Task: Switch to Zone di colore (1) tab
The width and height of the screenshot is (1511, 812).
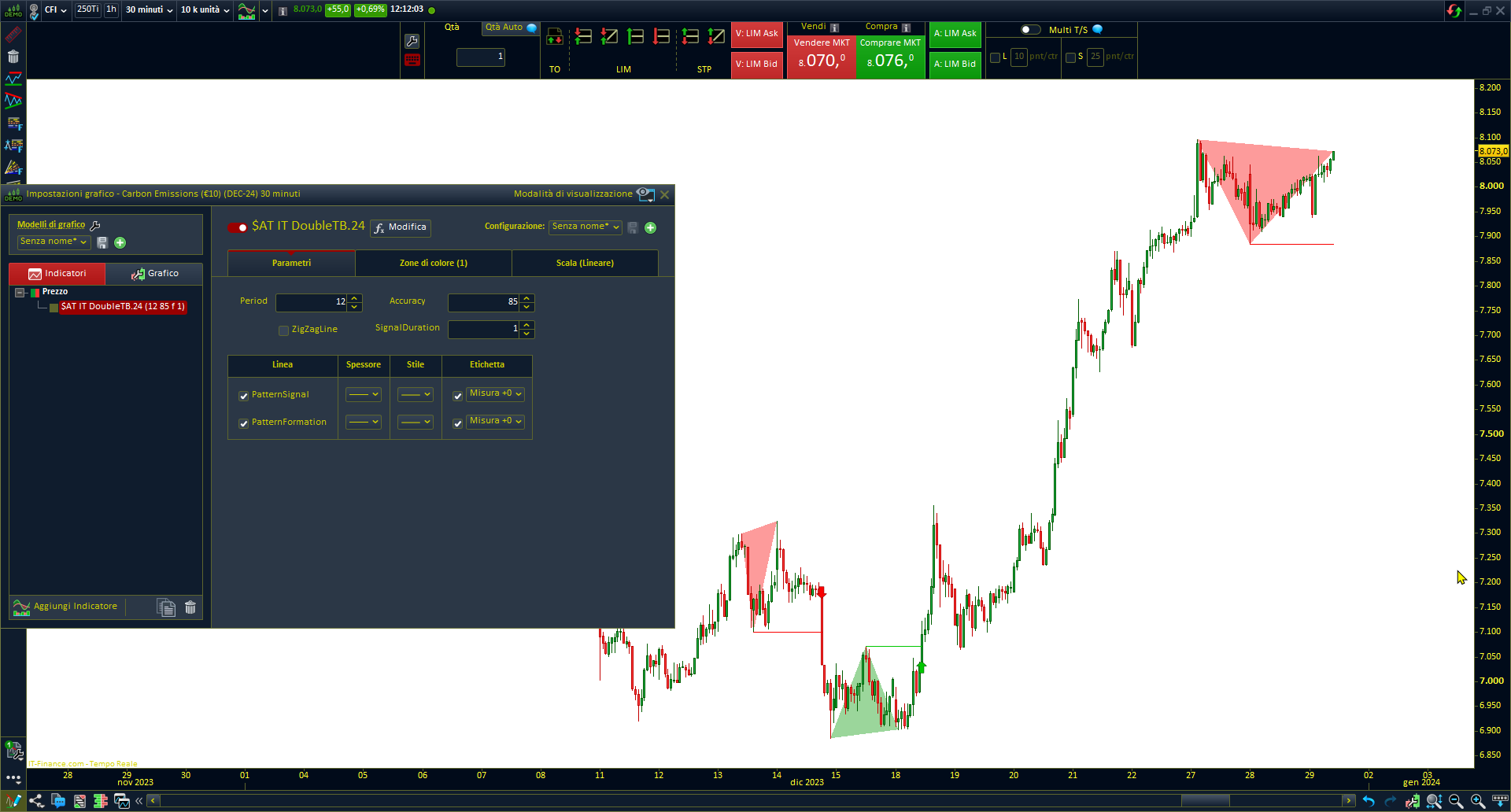Action: 434,263
